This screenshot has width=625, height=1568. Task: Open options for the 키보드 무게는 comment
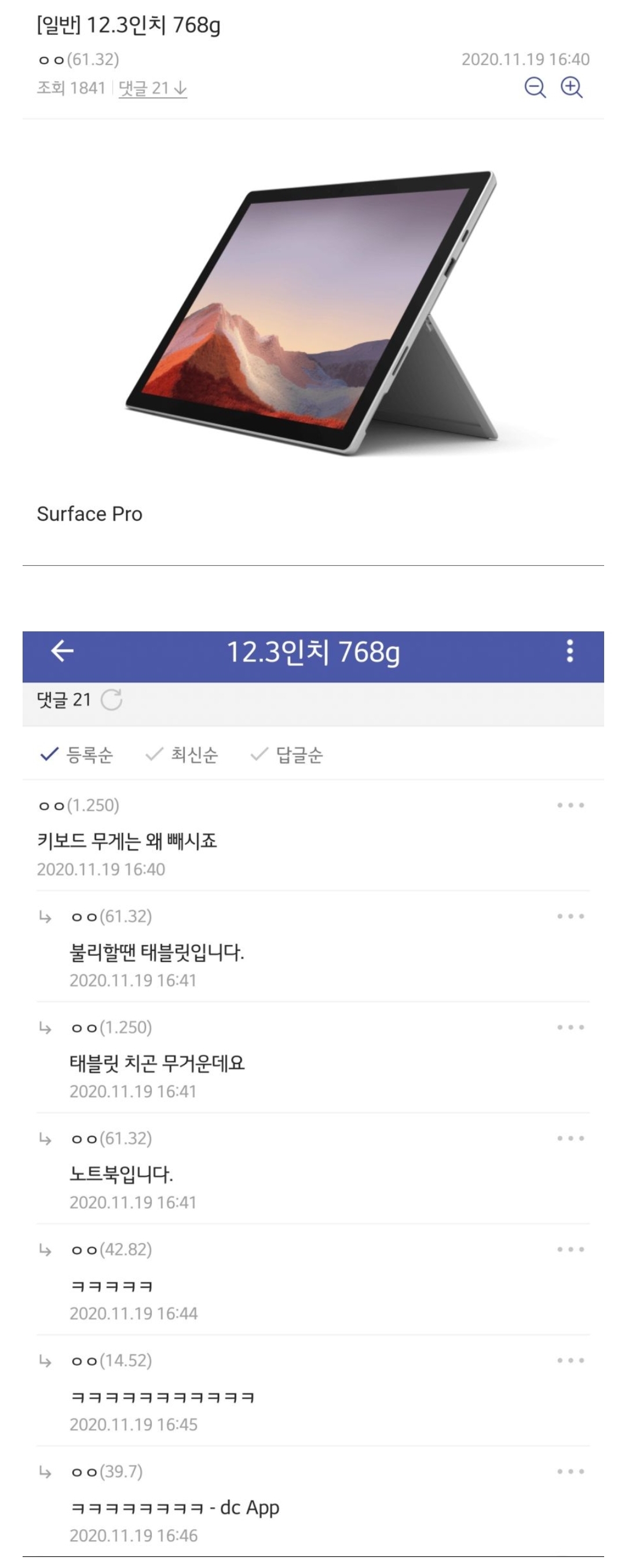[570, 805]
